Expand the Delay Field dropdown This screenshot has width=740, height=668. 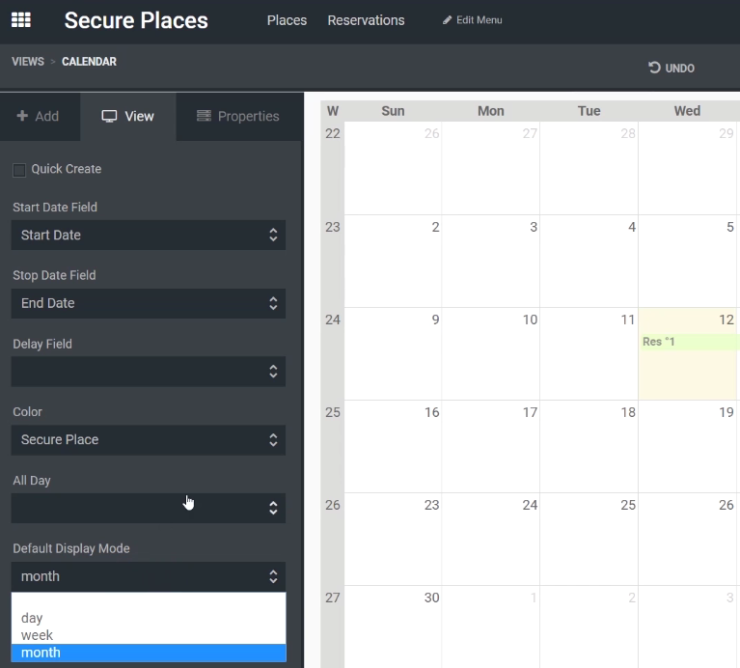(x=148, y=372)
